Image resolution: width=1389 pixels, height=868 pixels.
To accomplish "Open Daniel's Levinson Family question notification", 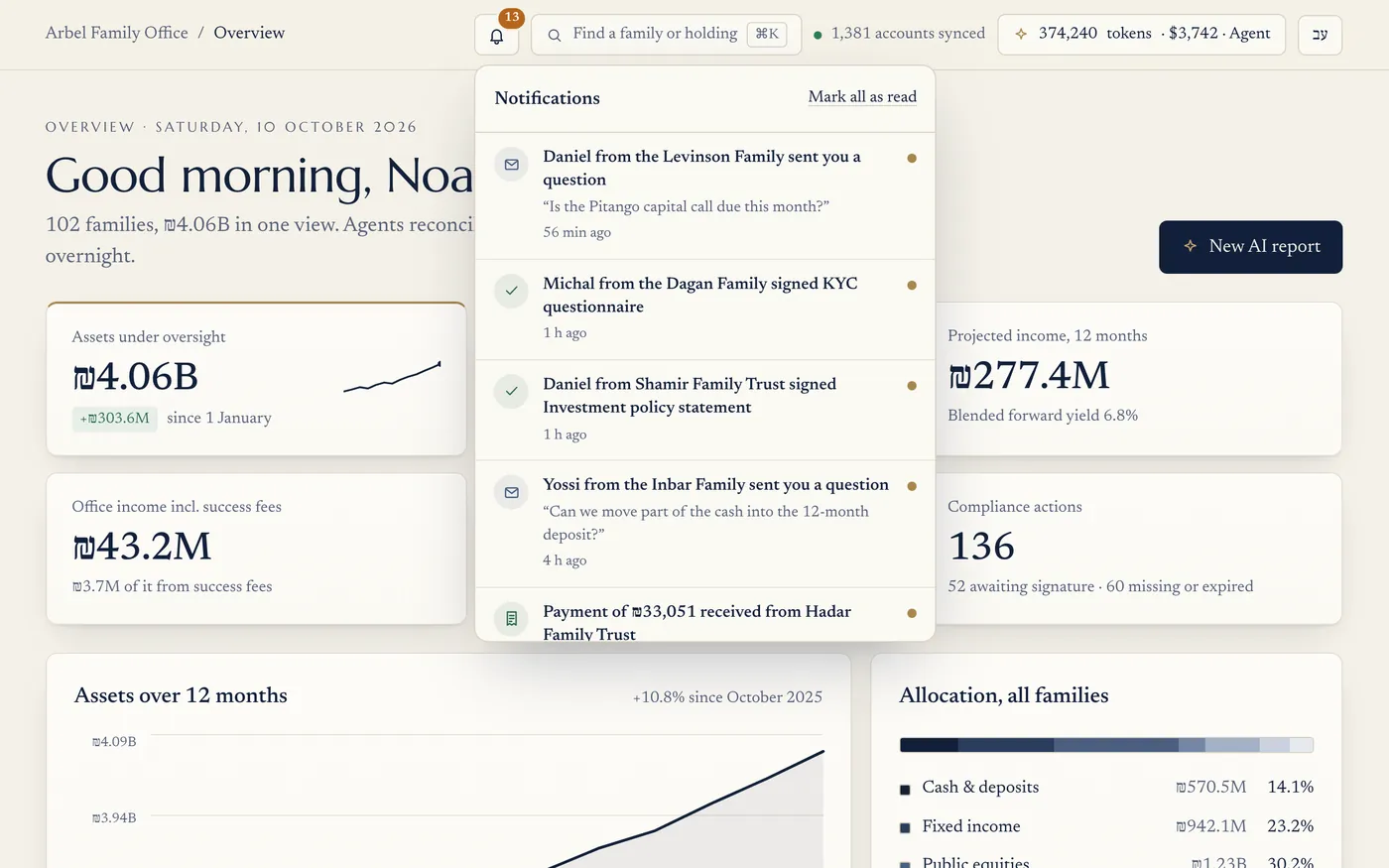I will 705,195.
